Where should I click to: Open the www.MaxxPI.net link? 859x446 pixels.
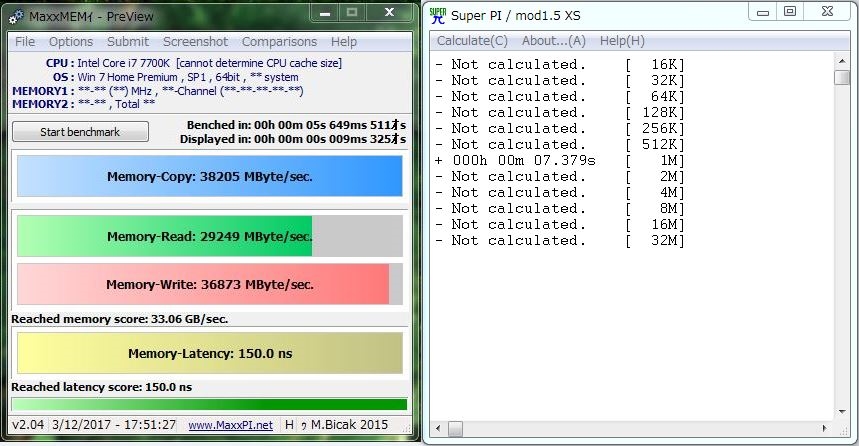coord(231,425)
